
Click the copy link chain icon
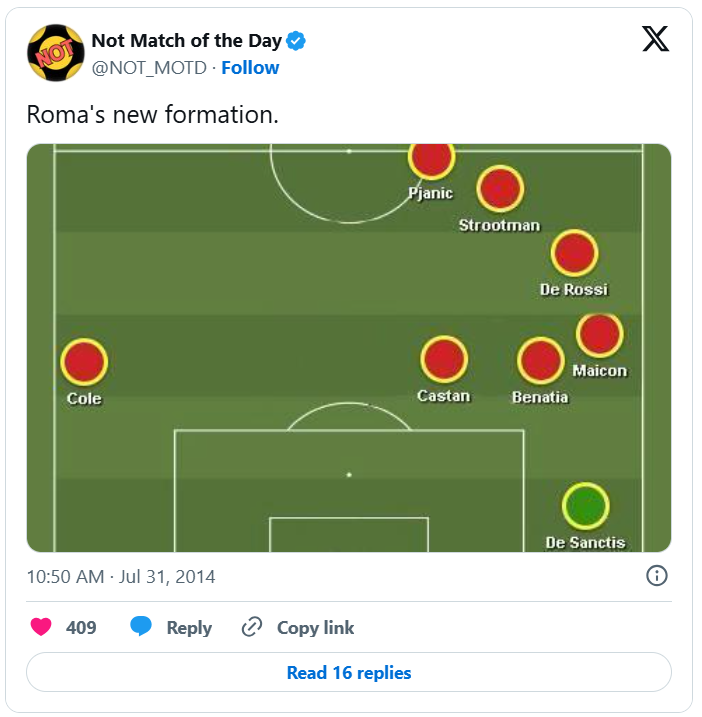click(x=252, y=627)
